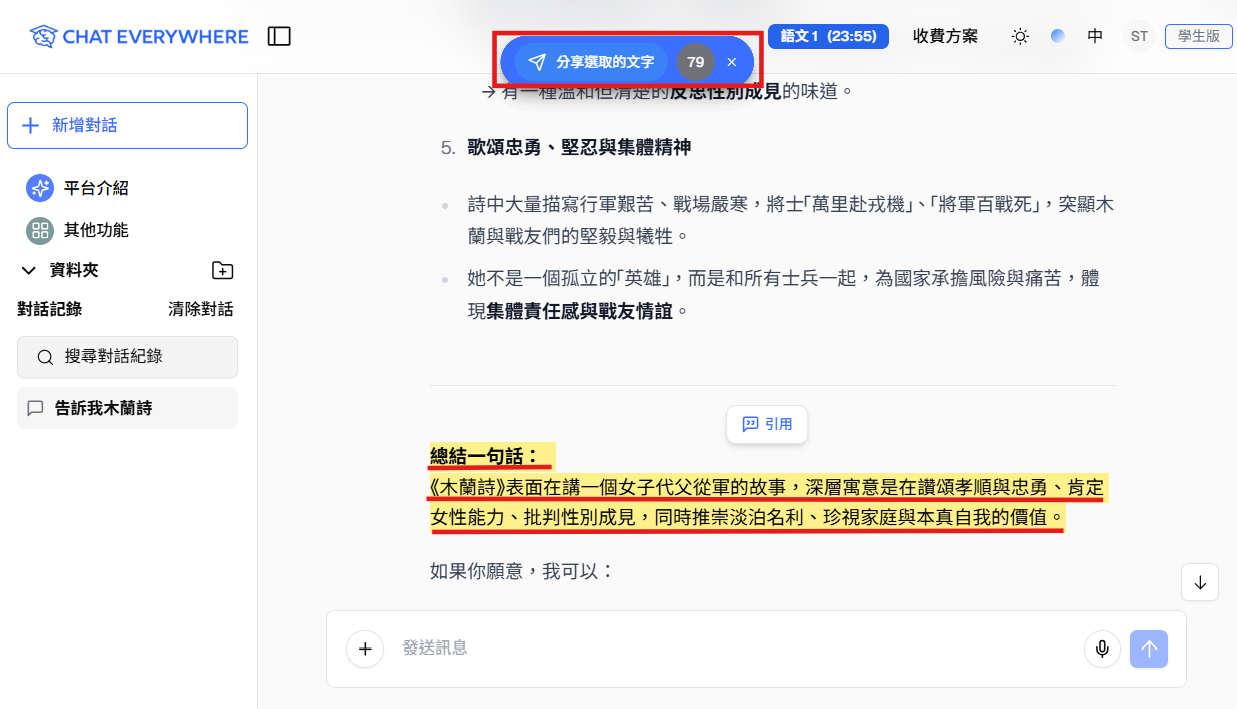Start a new chat with 新增對話
The height and width of the screenshot is (709, 1237).
point(127,125)
